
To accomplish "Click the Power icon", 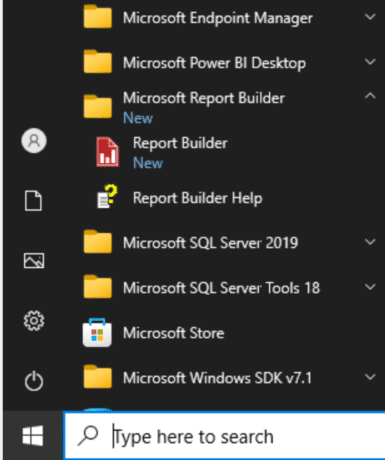I will [x=34, y=381].
